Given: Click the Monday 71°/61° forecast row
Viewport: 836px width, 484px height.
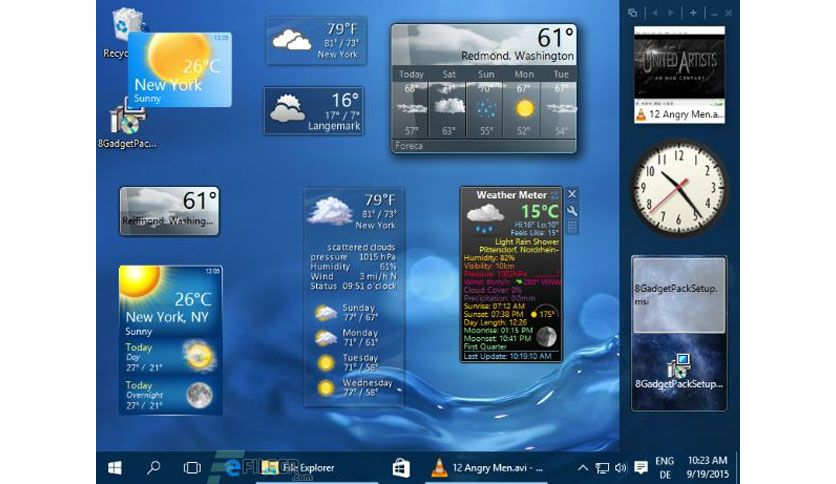Looking at the screenshot, I should click(354, 337).
